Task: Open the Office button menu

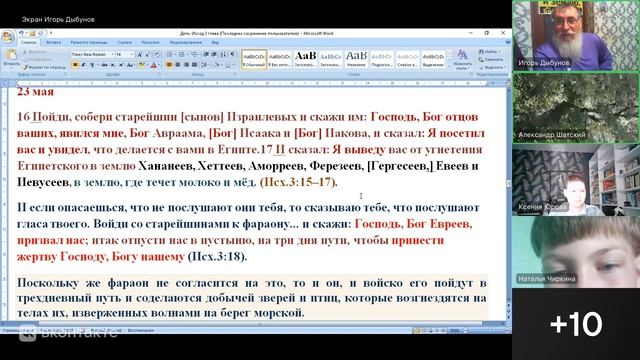Action: click(x=8, y=36)
